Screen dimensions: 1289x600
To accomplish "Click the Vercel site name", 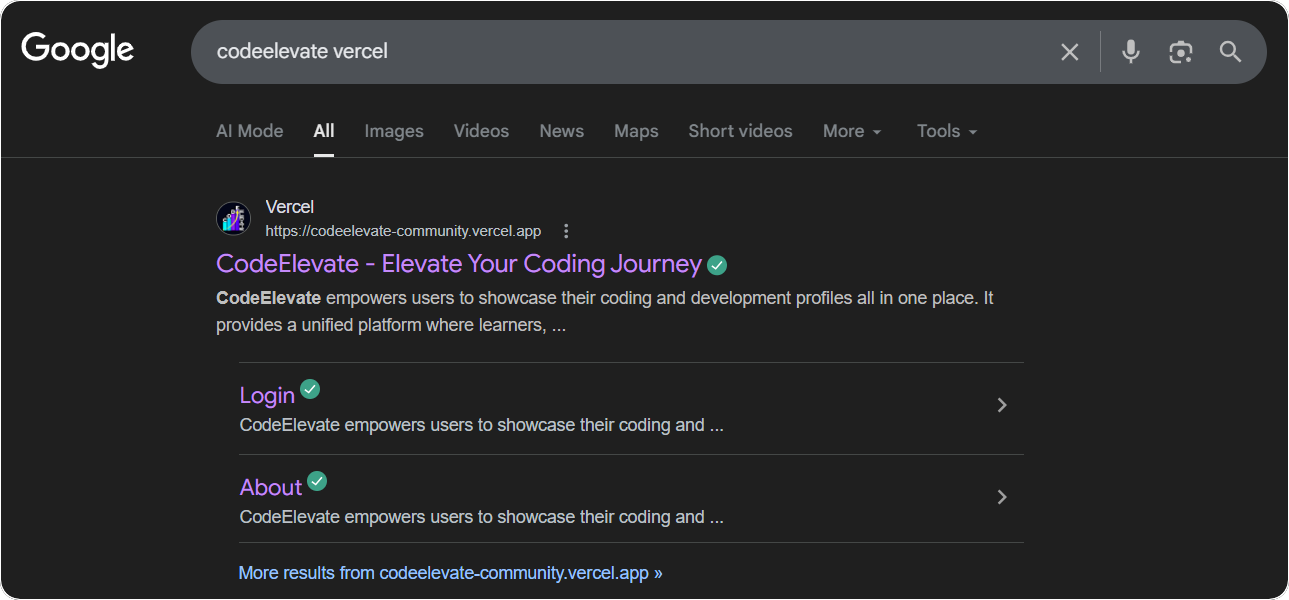I will click(290, 207).
